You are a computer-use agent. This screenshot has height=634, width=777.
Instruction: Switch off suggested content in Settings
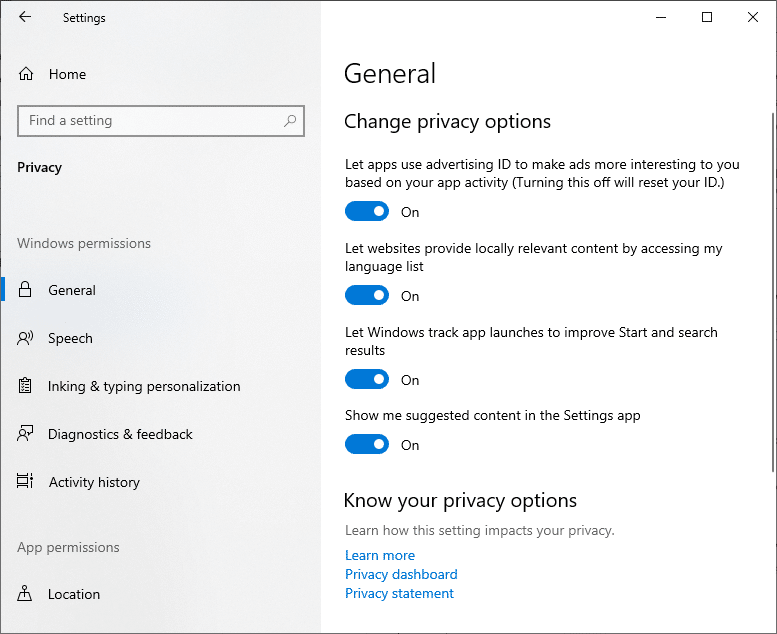pyautogui.click(x=367, y=445)
